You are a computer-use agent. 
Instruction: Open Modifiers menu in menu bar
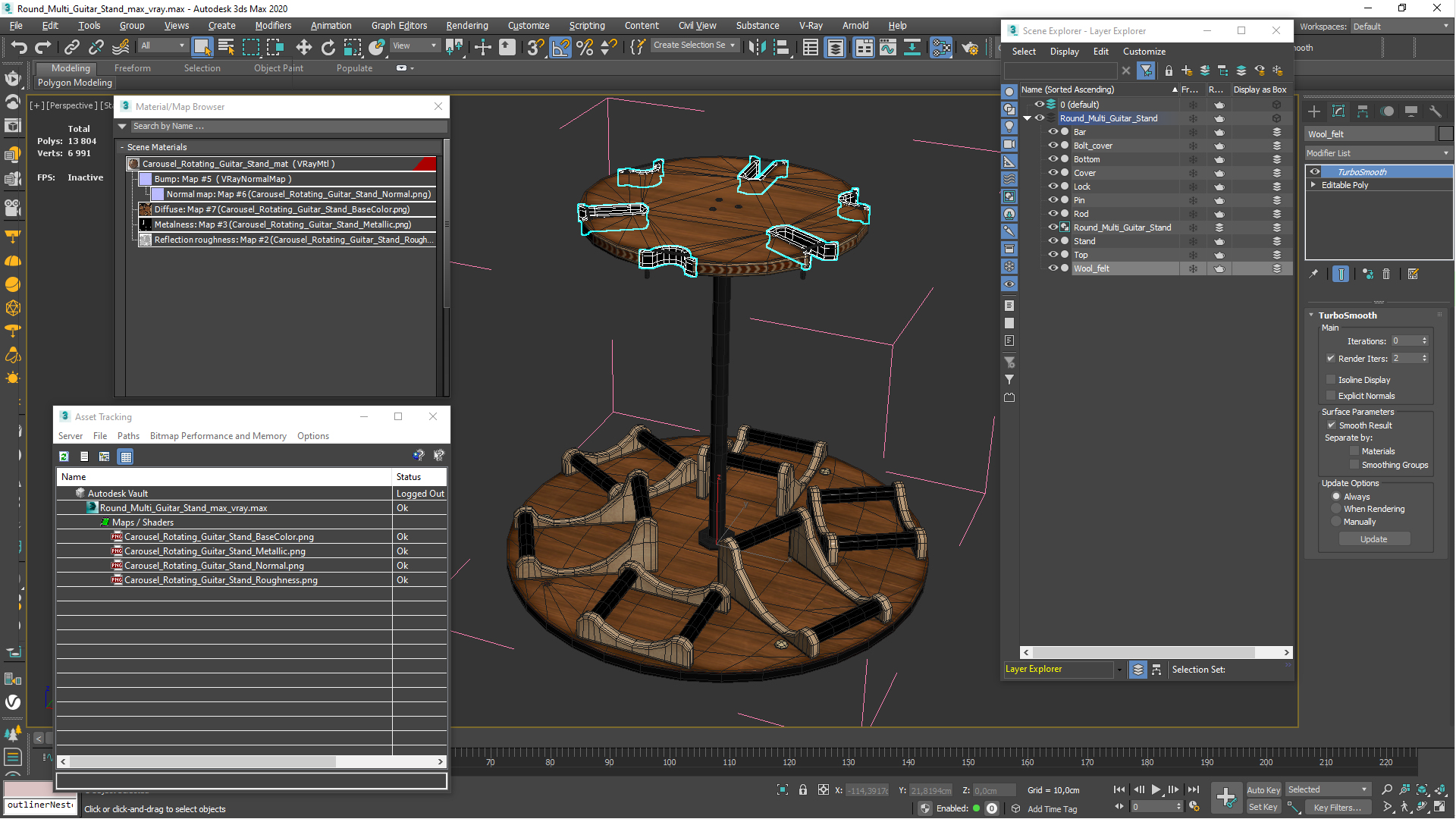(261, 25)
